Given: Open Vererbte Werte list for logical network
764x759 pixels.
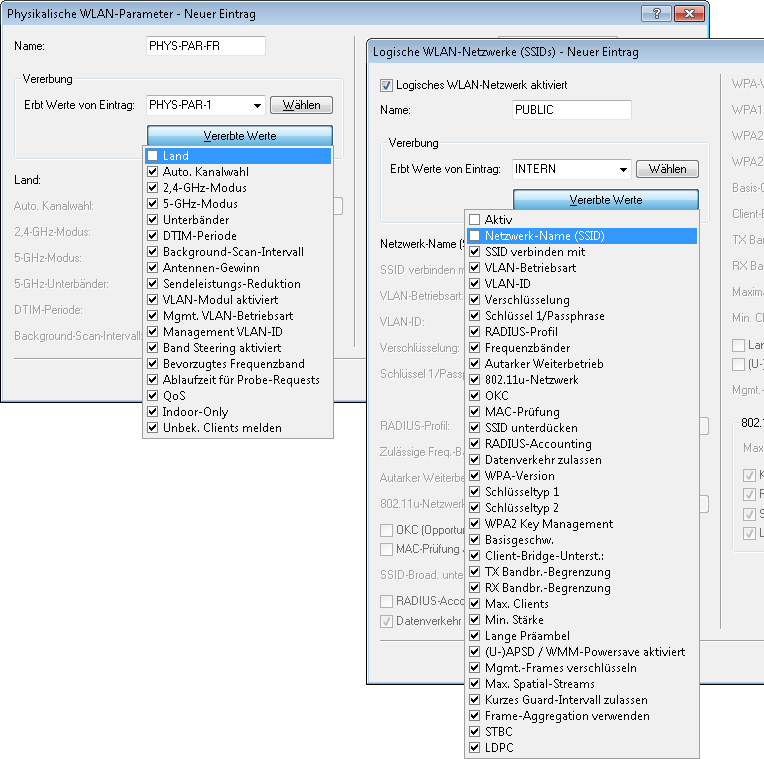Looking at the screenshot, I should coord(605,200).
